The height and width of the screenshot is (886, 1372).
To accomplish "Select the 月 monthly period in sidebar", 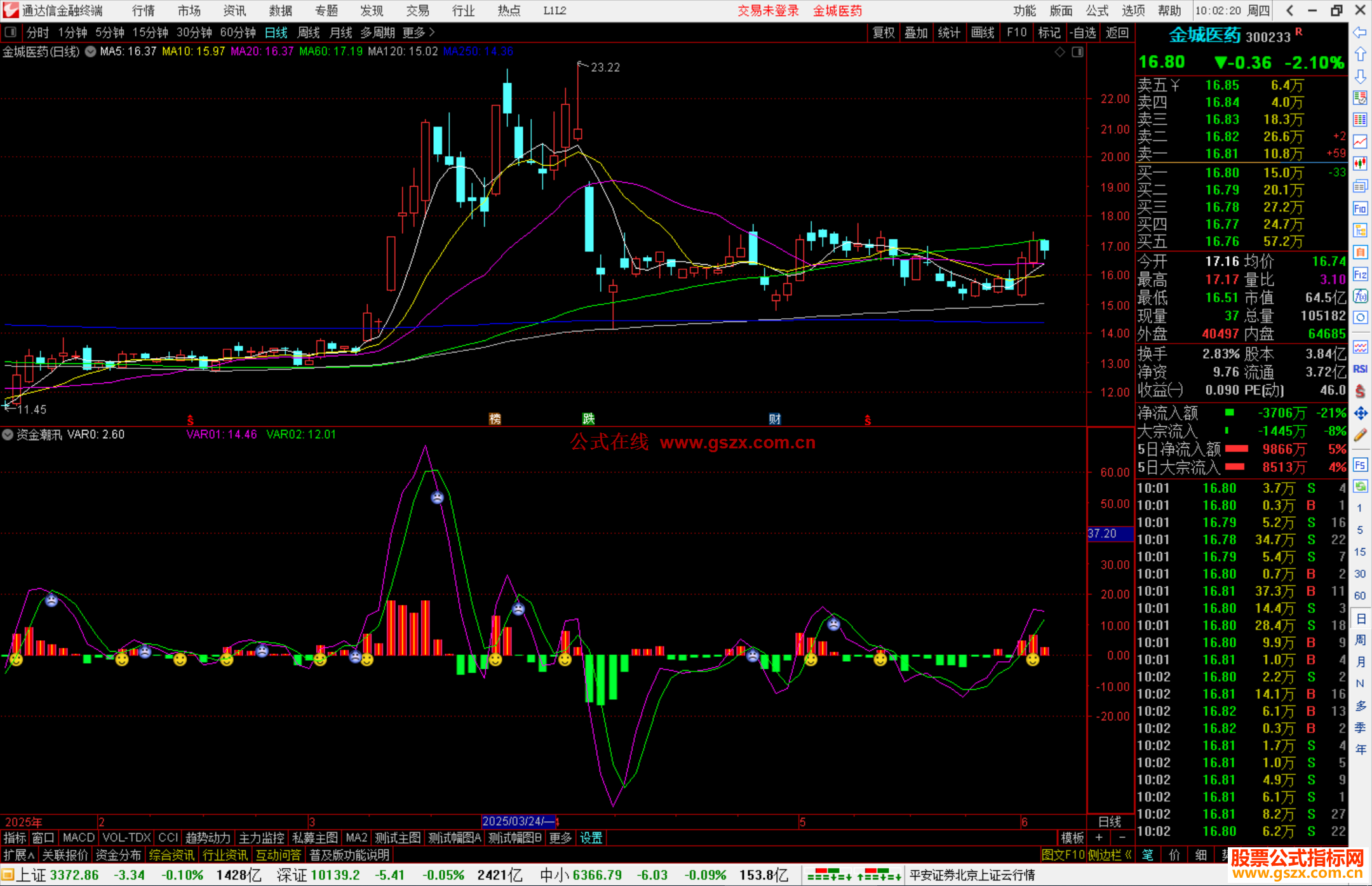I will pos(1360,662).
